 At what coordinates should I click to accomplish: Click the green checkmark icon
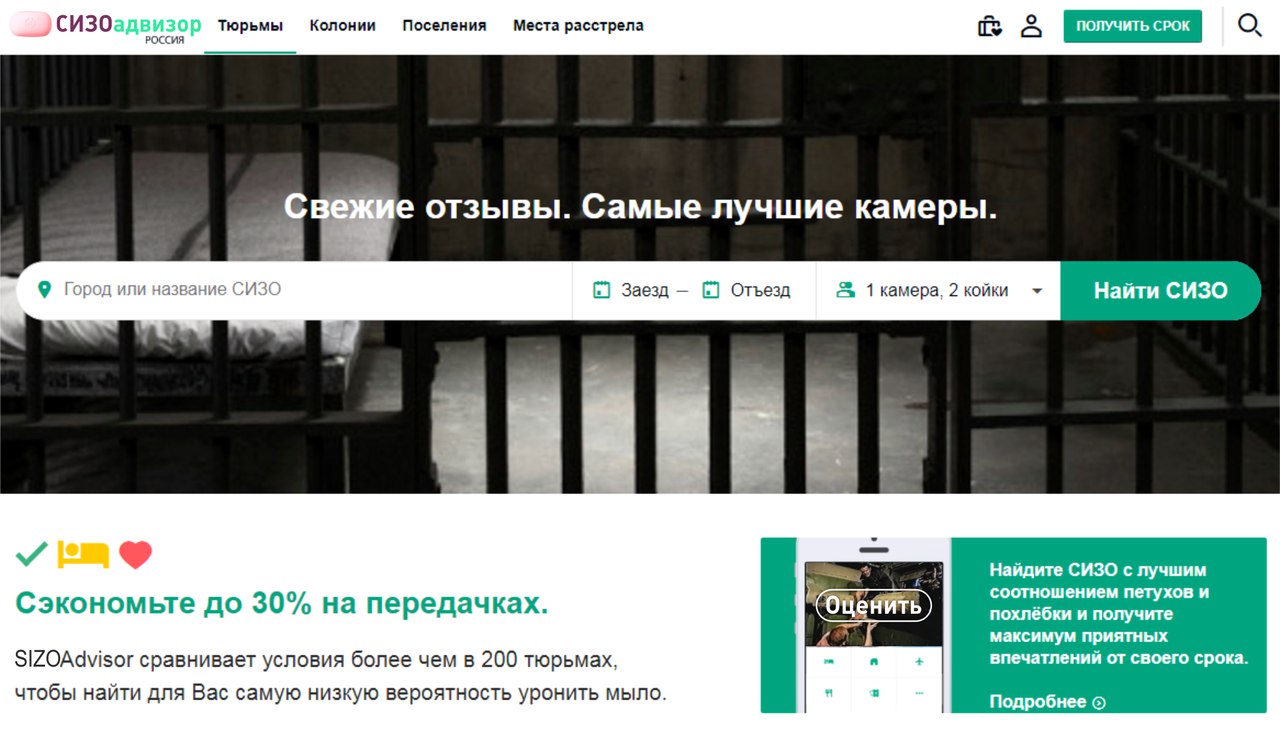(x=32, y=553)
